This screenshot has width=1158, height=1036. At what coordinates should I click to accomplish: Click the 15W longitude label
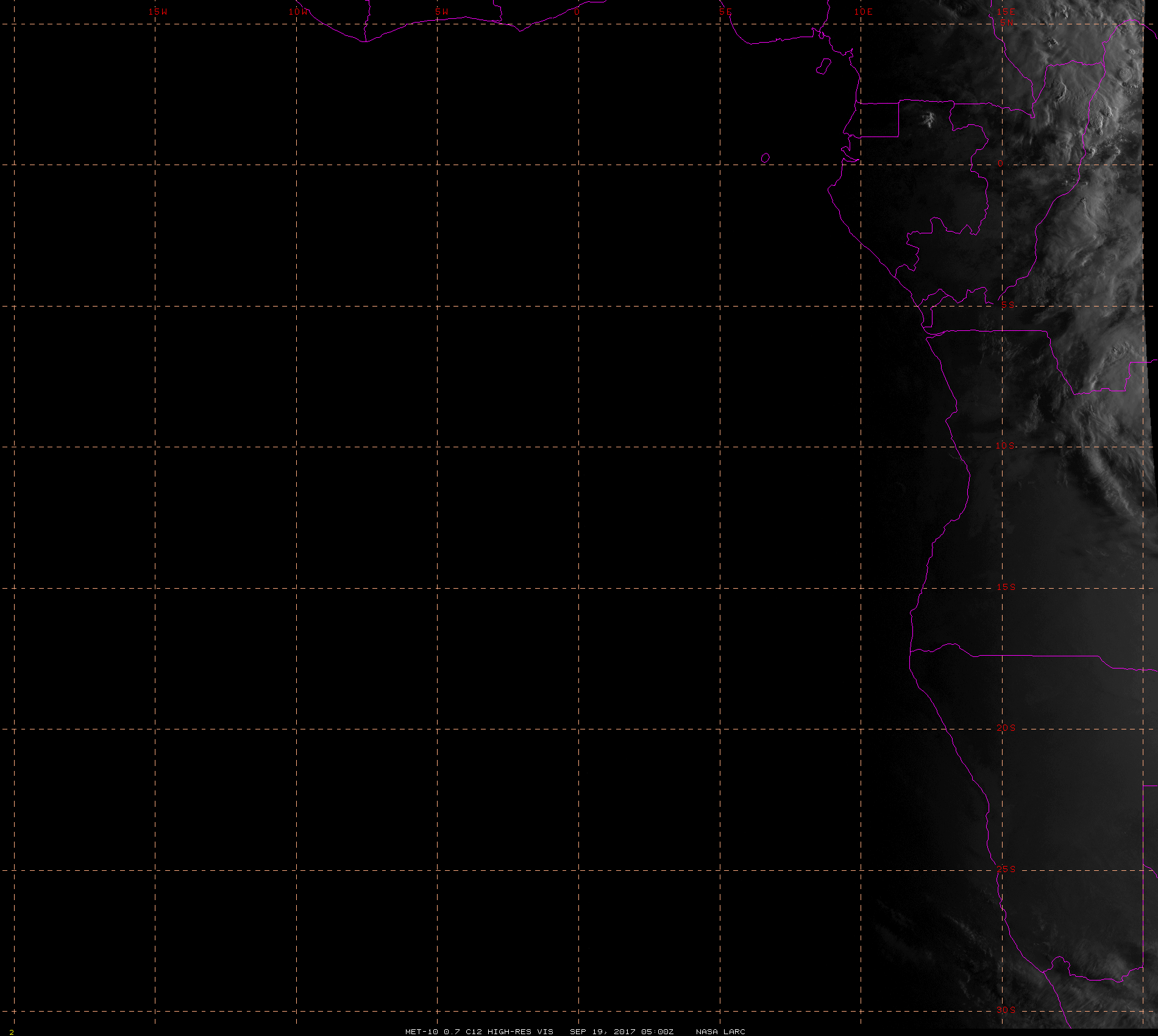click(158, 12)
